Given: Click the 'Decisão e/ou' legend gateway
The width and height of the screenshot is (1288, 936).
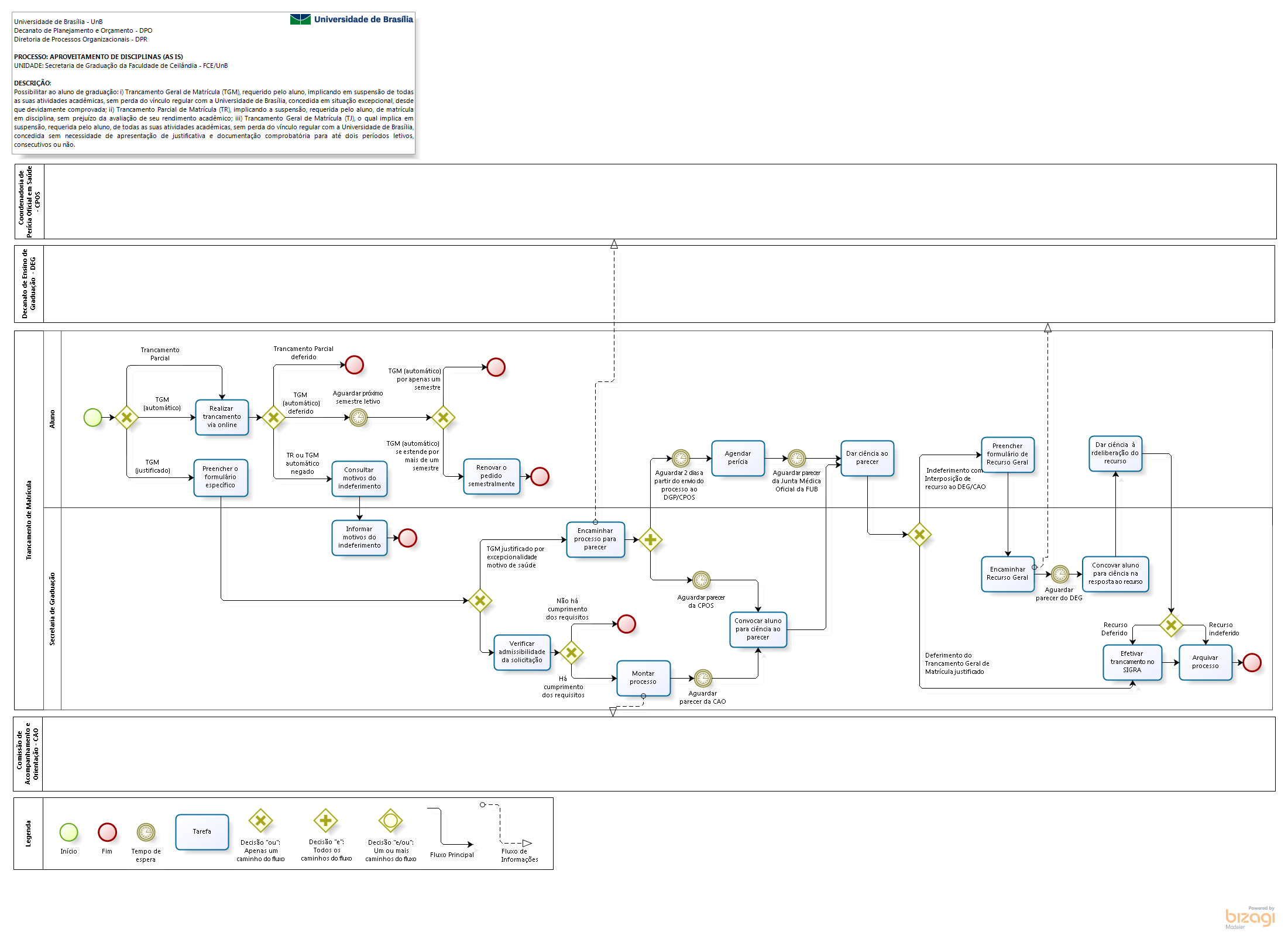Looking at the screenshot, I should pos(390,821).
